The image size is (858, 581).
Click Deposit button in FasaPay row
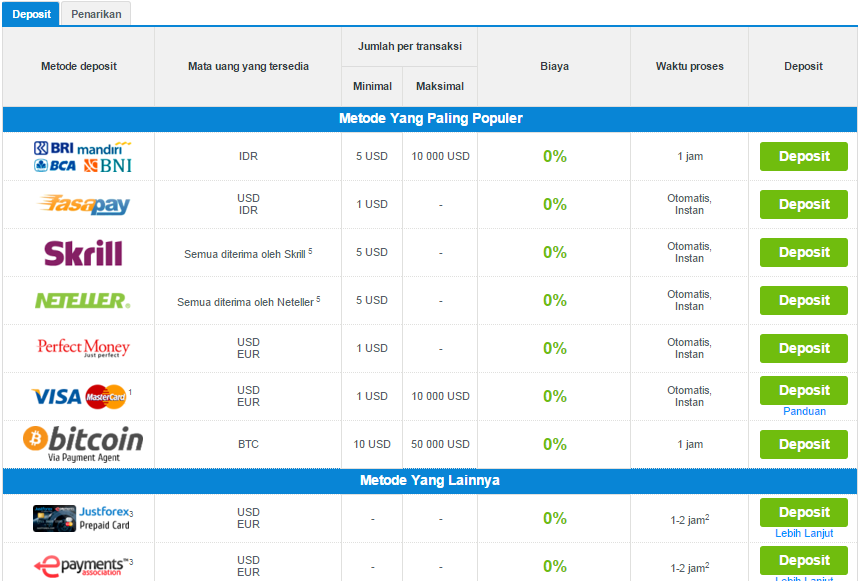pyautogui.click(x=803, y=205)
